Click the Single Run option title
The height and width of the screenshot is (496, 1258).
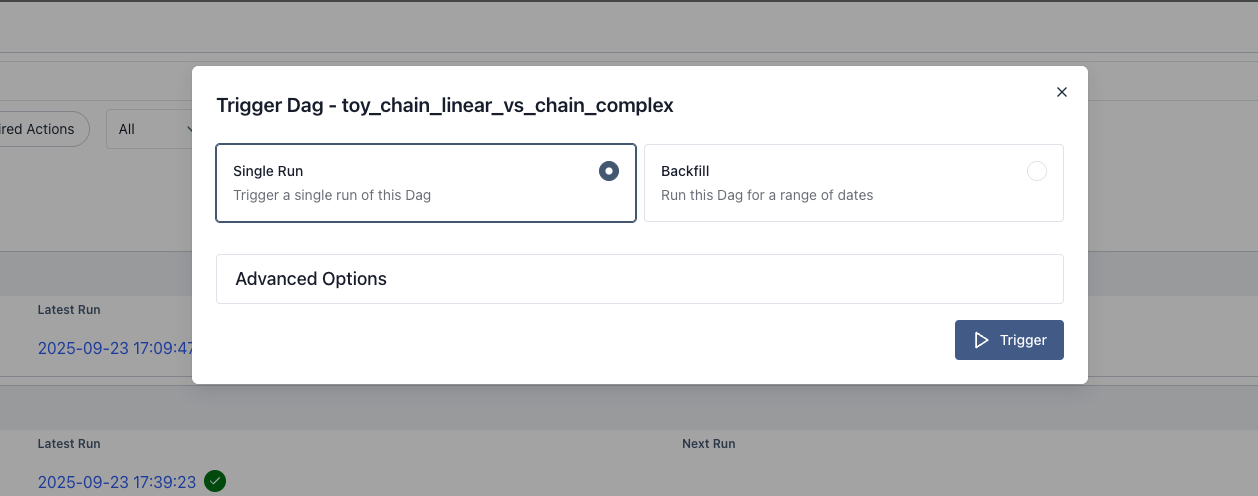[x=268, y=171]
